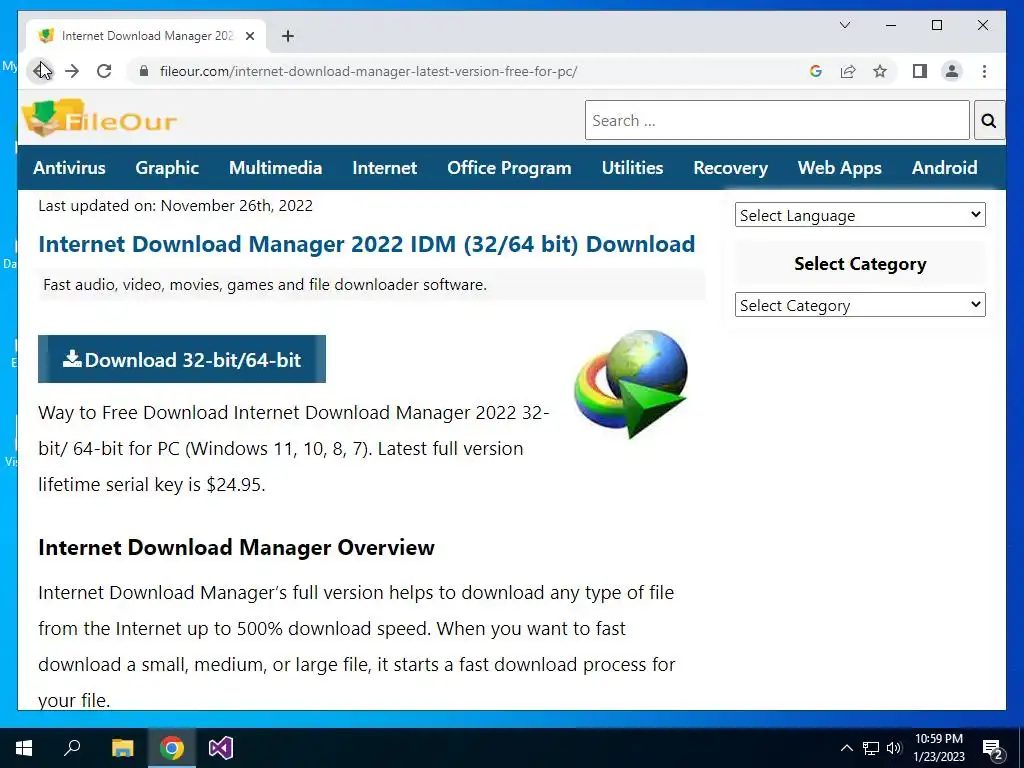Open Visual Studio from taskbar
Screen dimensions: 1024x768
(221, 748)
